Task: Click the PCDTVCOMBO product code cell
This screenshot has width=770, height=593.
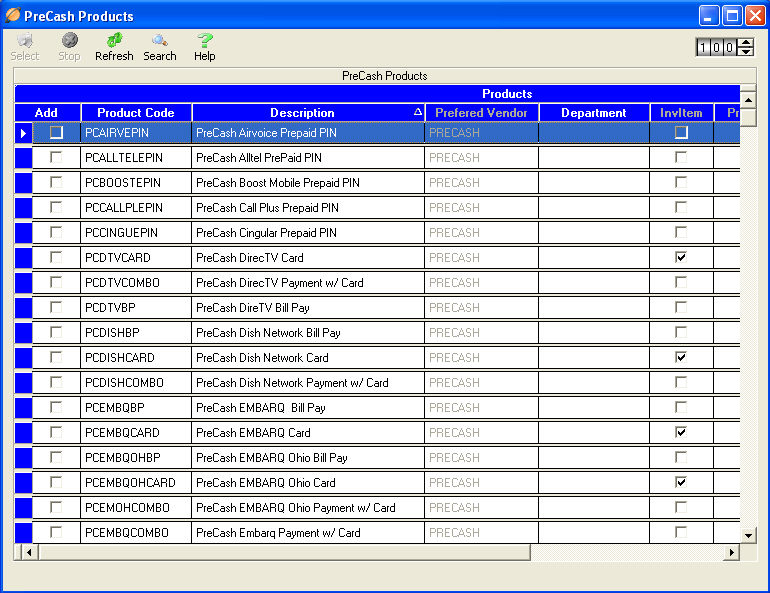Action: pyautogui.click(x=136, y=283)
